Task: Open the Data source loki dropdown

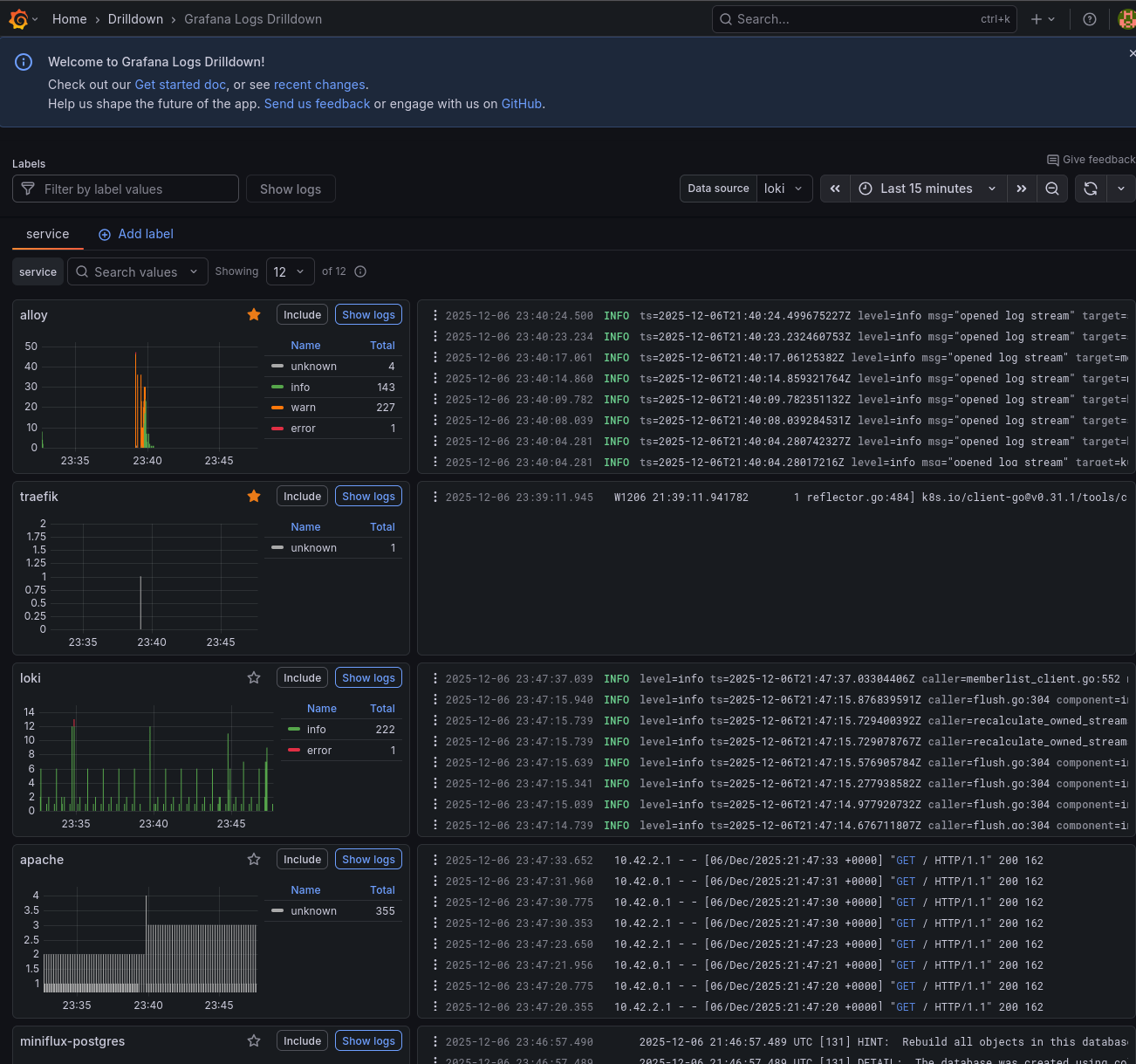Action: [x=783, y=188]
